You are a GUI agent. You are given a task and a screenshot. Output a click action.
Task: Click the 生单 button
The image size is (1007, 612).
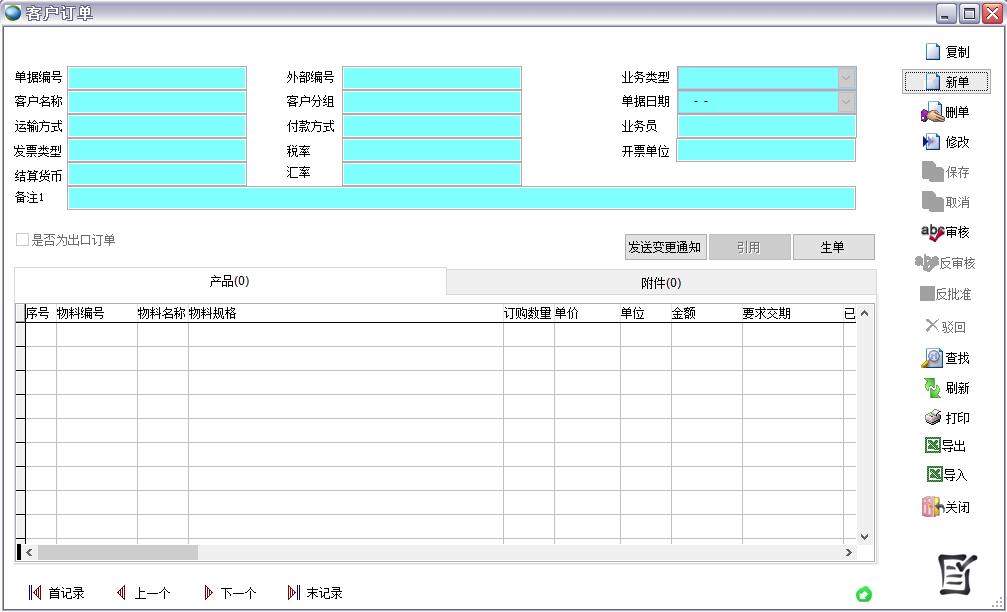click(x=833, y=247)
